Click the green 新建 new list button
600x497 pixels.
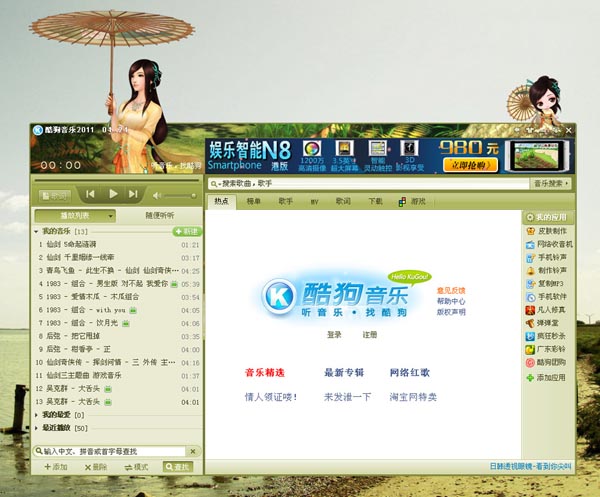point(187,231)
